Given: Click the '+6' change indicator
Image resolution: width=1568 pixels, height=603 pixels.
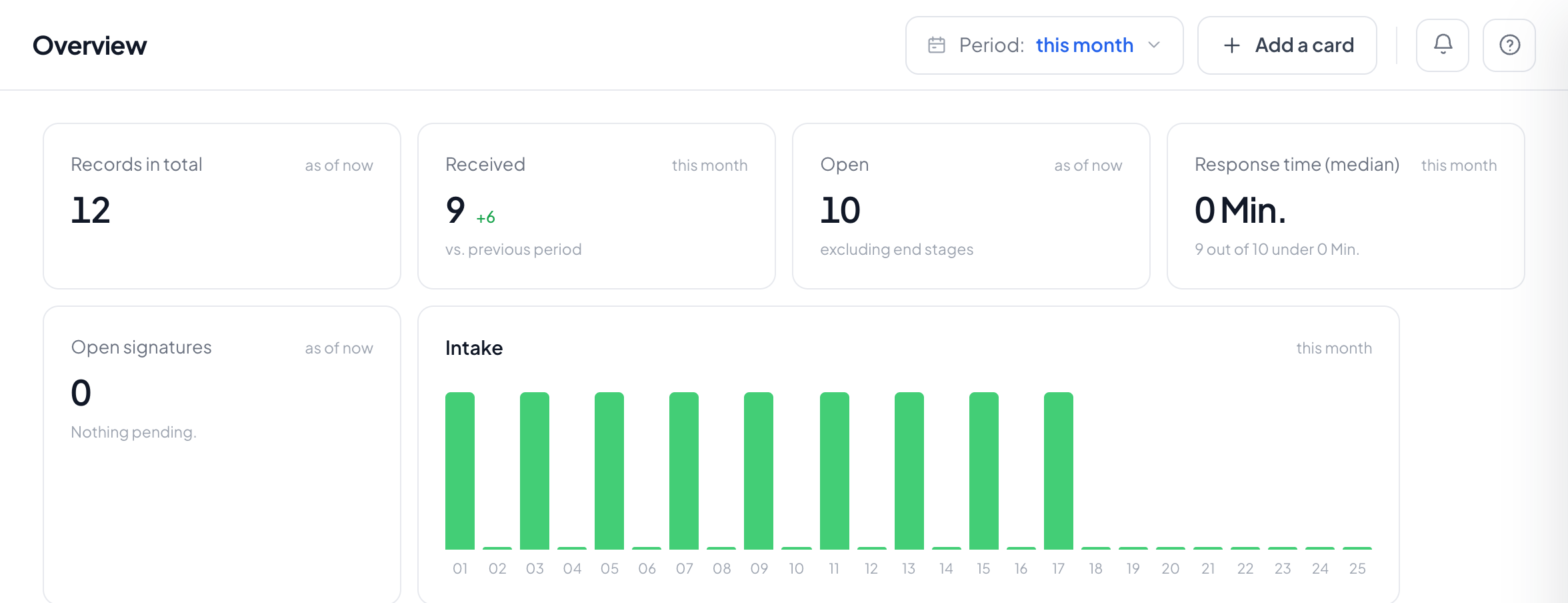Looking at the screenshot, I should (x=485, y=217).
